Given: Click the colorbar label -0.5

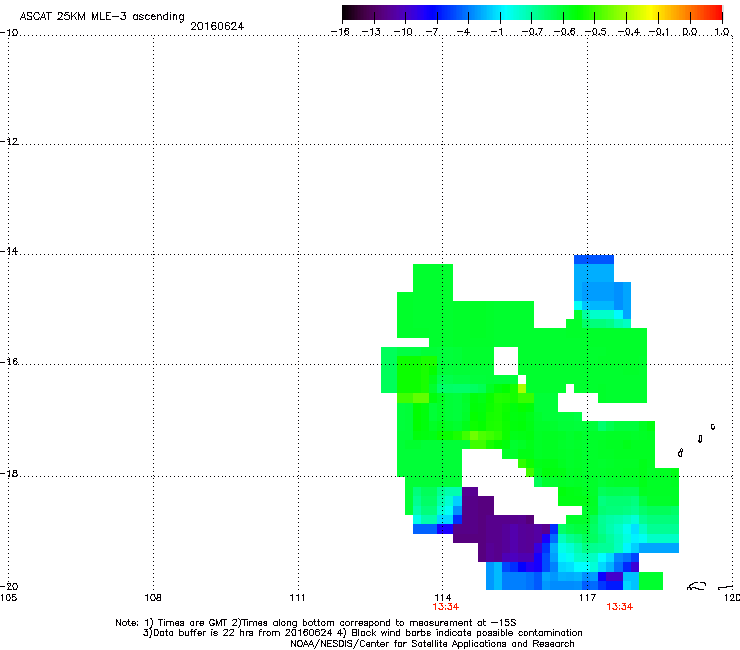Looking at the screenshot, I should pos(596,32).
